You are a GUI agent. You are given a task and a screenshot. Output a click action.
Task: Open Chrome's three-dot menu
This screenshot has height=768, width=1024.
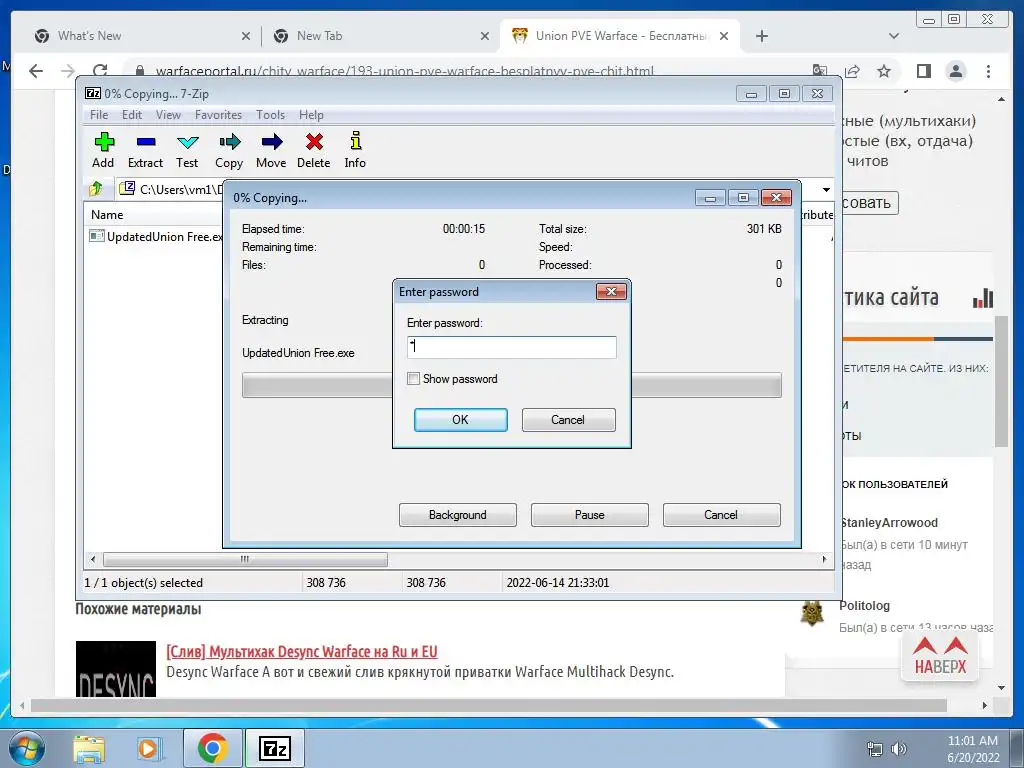click(988, 71)
